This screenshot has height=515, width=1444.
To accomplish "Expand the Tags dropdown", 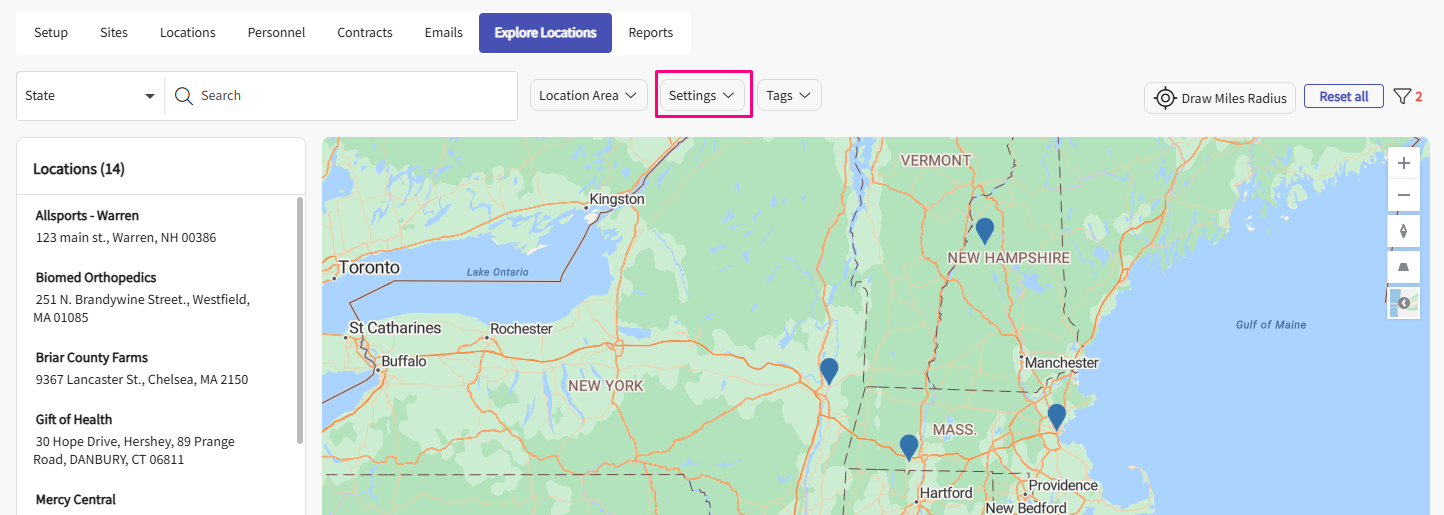I will click(789, 96).
